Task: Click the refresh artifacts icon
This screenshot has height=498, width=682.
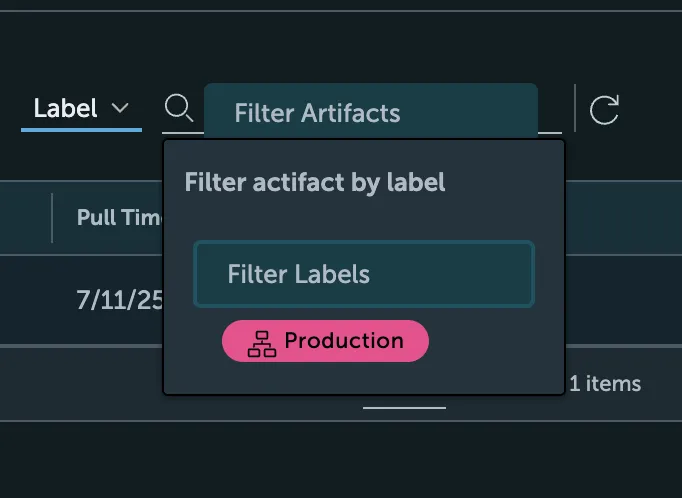Action: click(x=604, y=109)
